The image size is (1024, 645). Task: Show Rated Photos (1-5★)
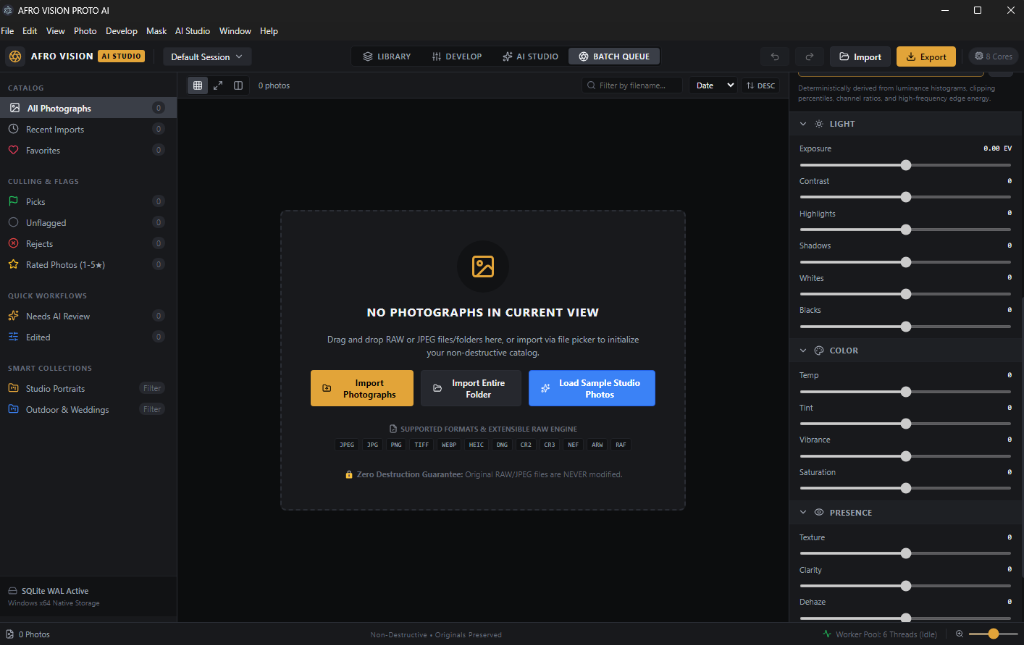coord(88,264)
